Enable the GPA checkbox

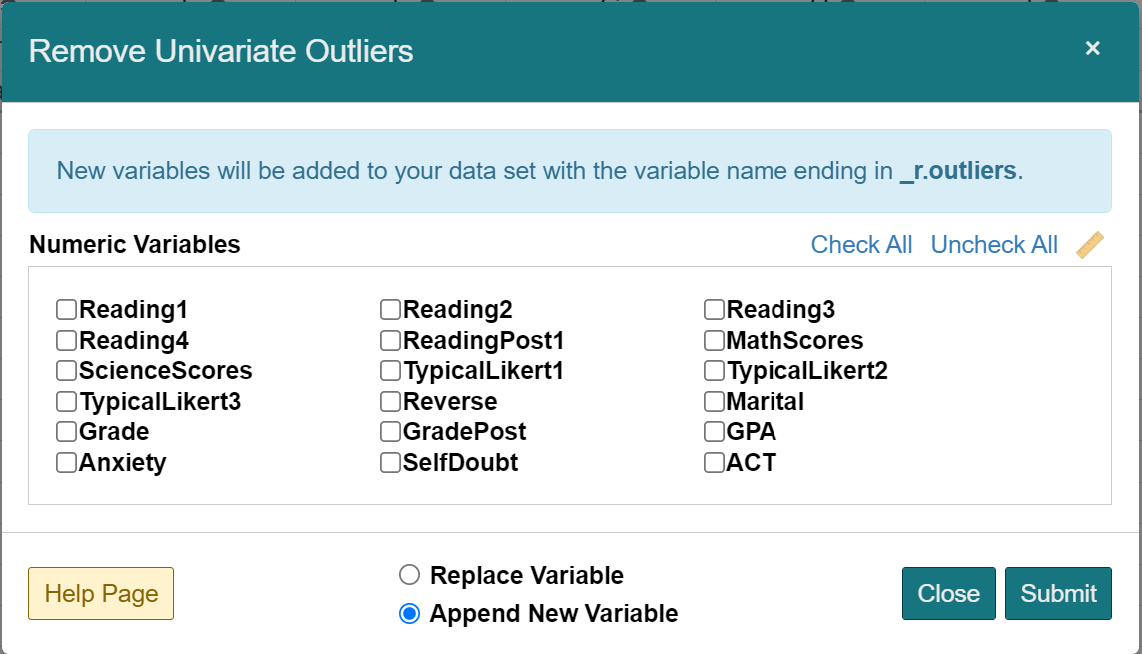tap(713, 432)
